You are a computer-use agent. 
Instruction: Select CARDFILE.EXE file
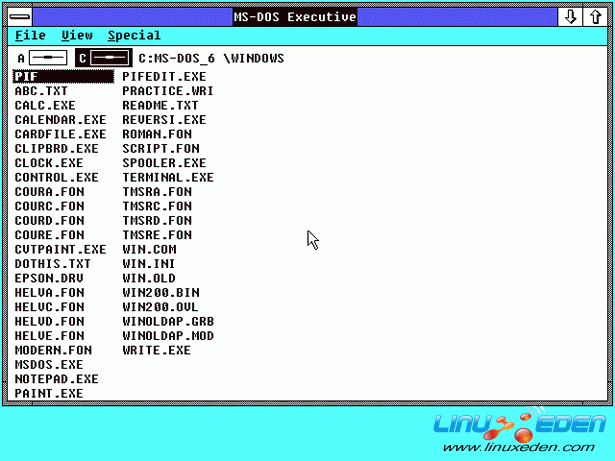[60, 134]
